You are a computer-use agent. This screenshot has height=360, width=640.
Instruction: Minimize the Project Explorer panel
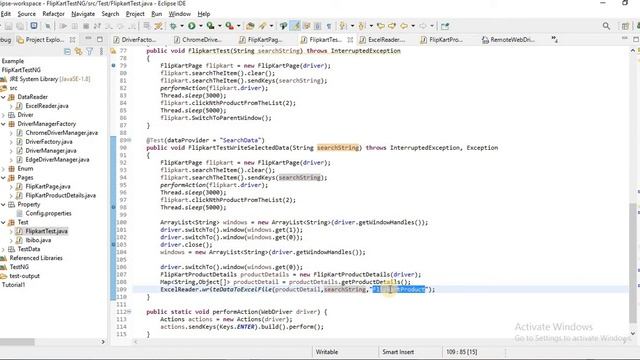88,39
